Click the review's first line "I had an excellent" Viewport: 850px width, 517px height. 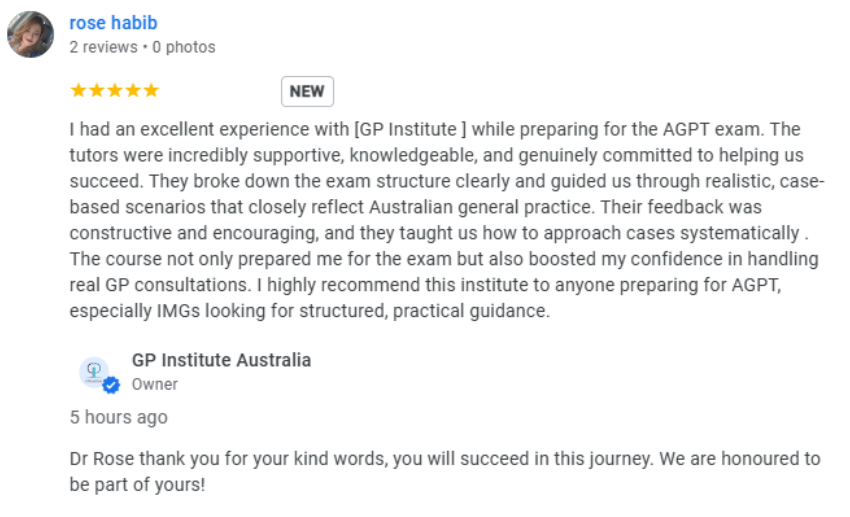(x=435, y=130)
